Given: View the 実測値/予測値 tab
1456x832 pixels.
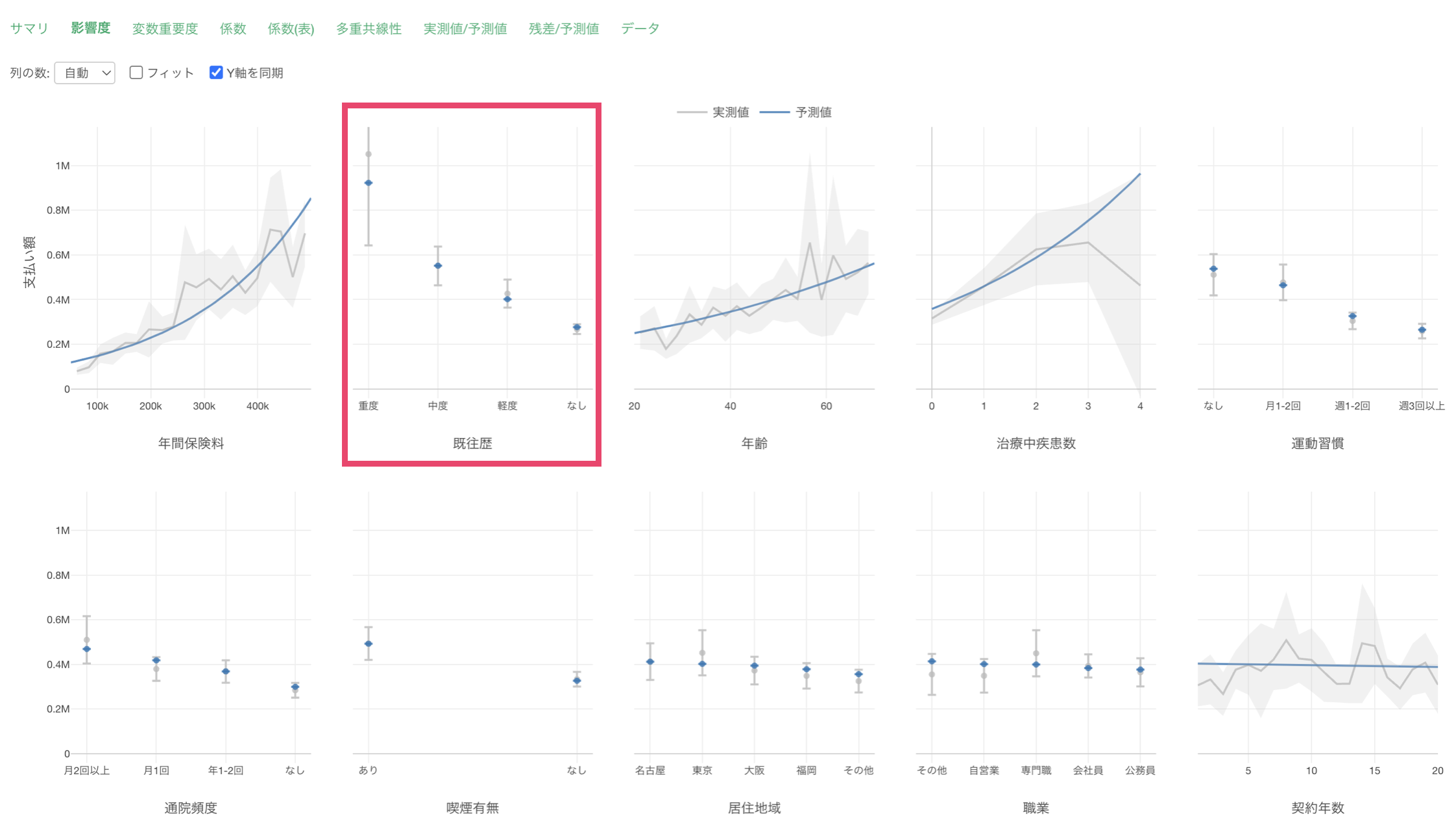Looking at the screenshot, I should [465, 29].
